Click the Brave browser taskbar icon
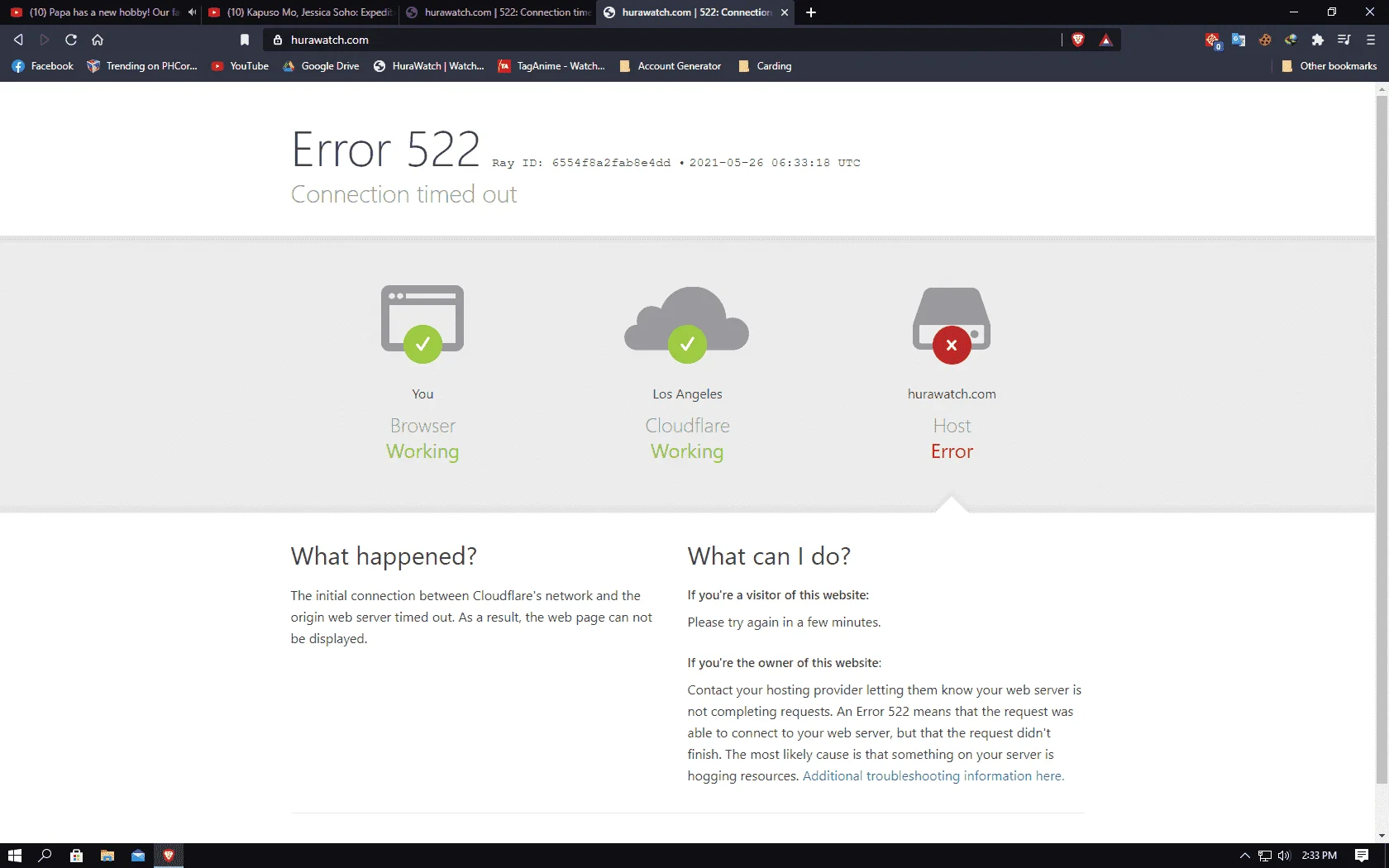Screen dimensions: 1389x868 point(169,856)
